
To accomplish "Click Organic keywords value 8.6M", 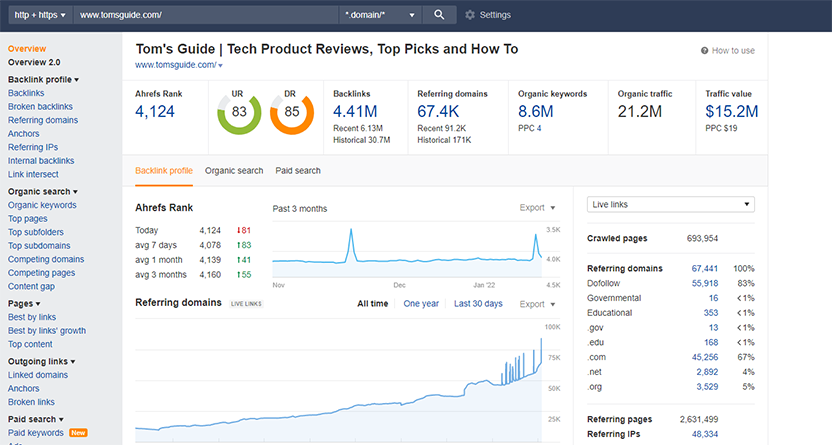I will coord(535,112).
